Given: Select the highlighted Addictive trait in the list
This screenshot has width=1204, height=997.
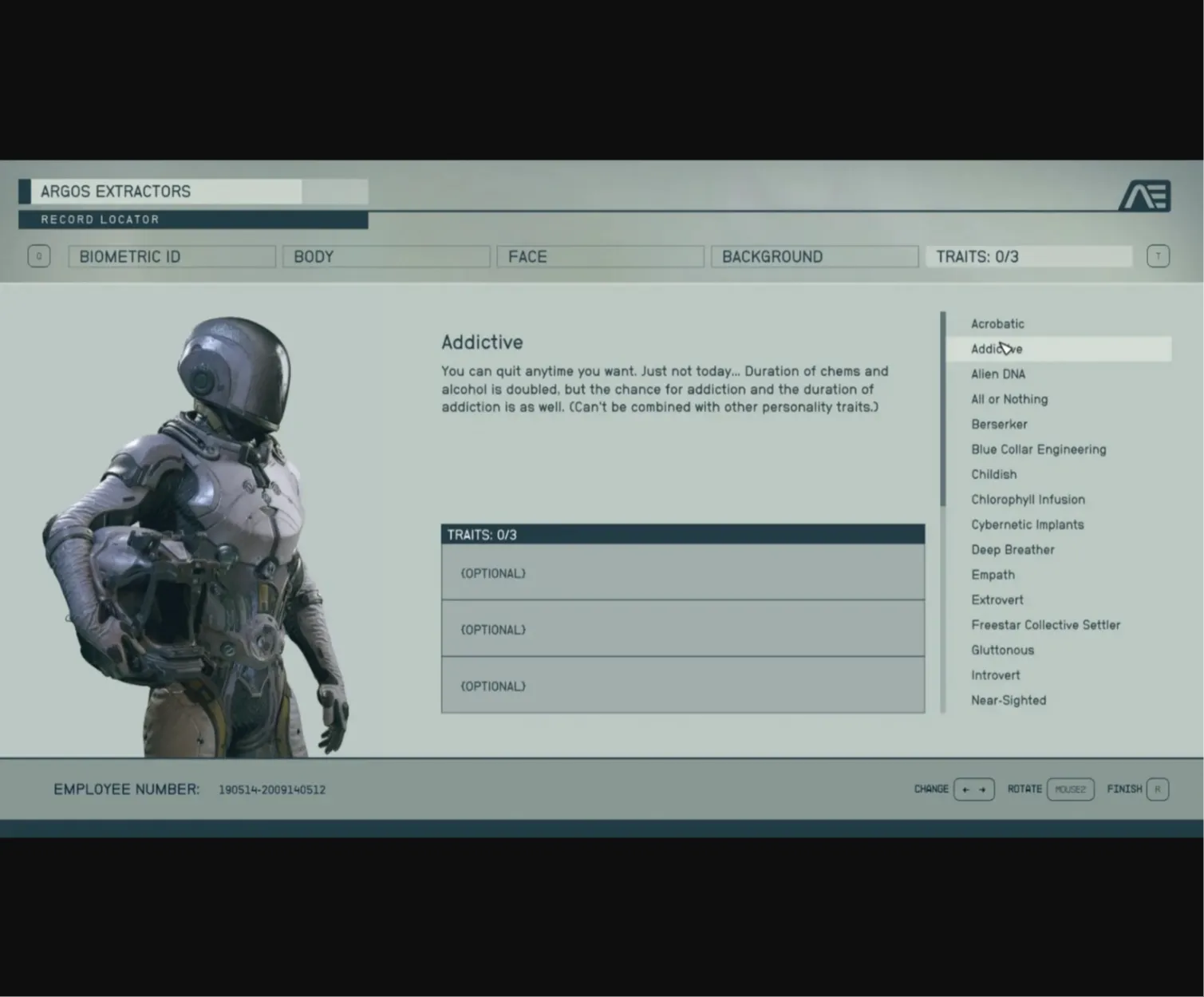Looking at the screenshot, I should point(1059,349).
